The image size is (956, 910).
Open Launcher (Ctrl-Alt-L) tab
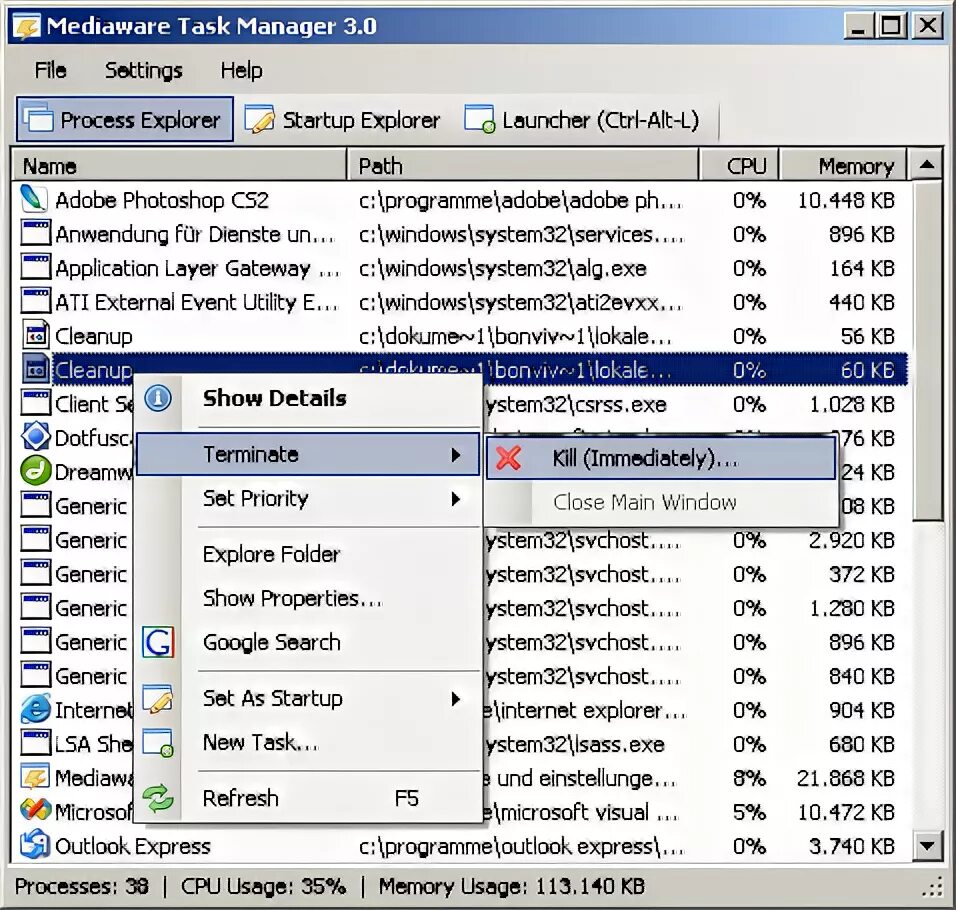coord(582,120)
